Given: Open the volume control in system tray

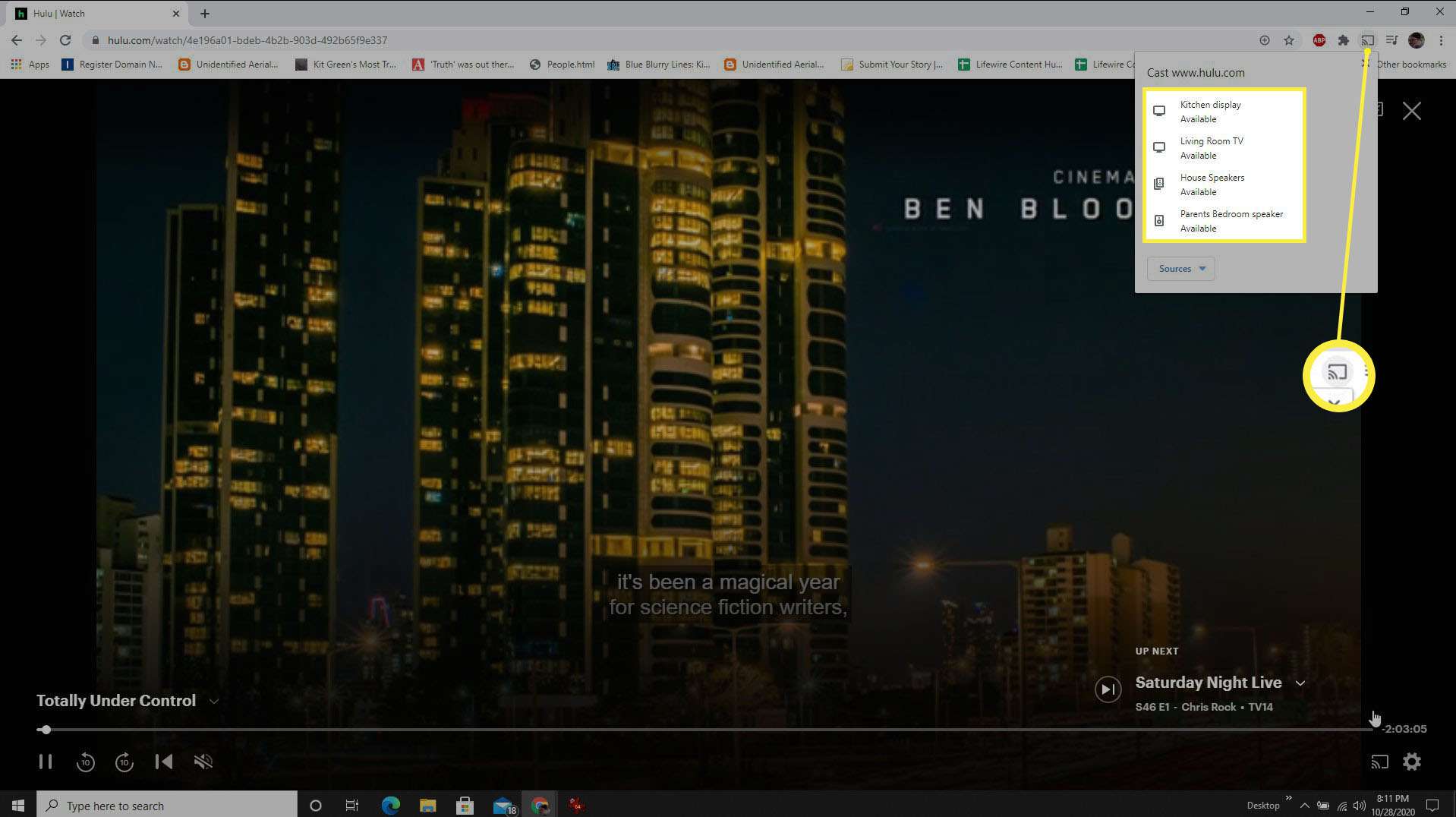Looking at the screenshot, I should pyautogui.click(x=1360, y=805).
